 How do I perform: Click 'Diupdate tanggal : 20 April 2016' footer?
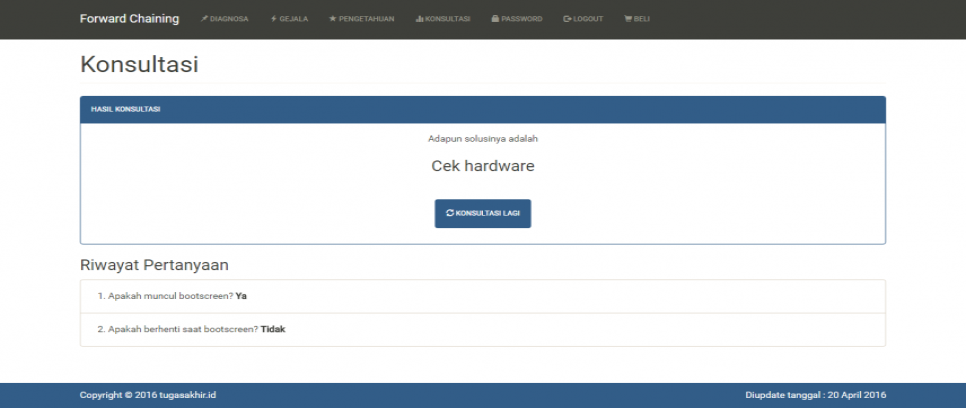coord(816,394)
